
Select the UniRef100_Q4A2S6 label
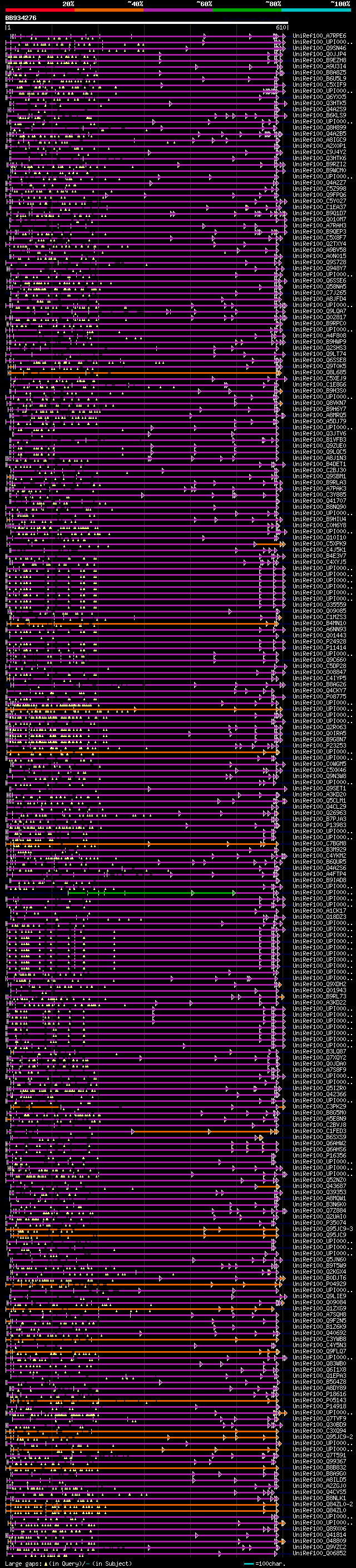pyautogui.click(x=319, y=868)
